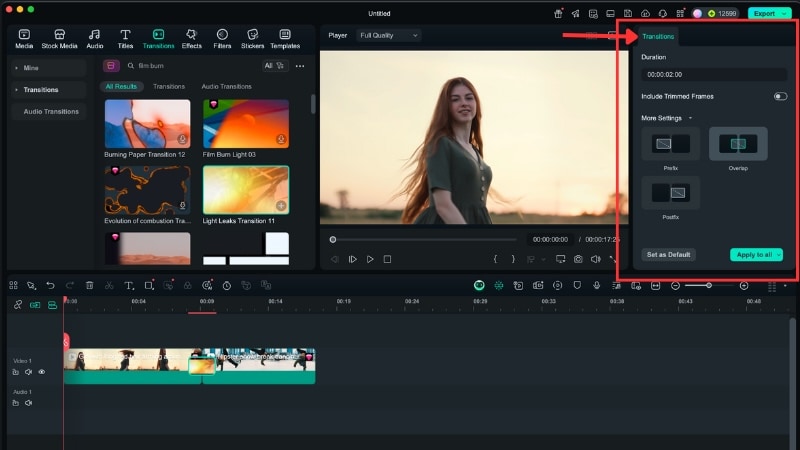Open the three-dot more options menu
The height and width of the screenshot is (450, 800).
pos(299,66)
